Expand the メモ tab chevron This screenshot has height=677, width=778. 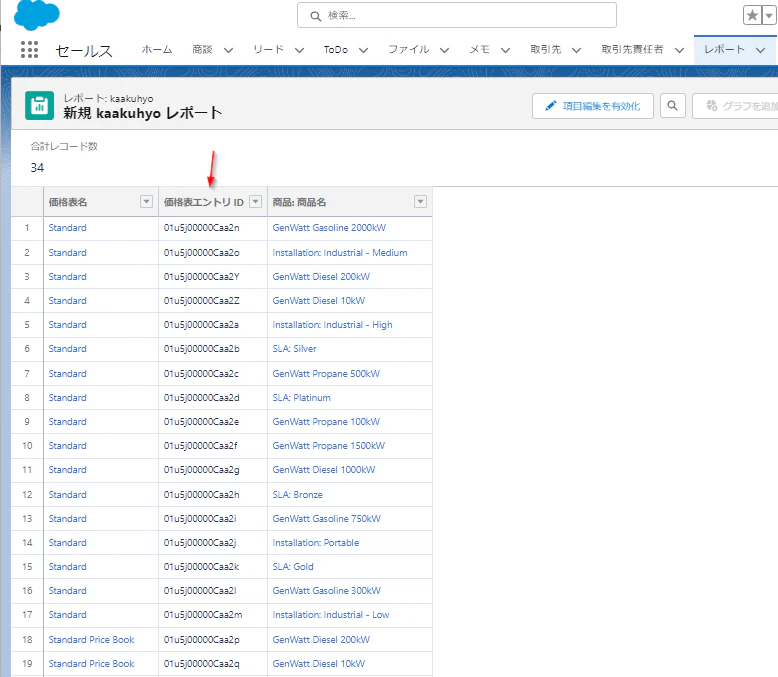pos(505,50)
